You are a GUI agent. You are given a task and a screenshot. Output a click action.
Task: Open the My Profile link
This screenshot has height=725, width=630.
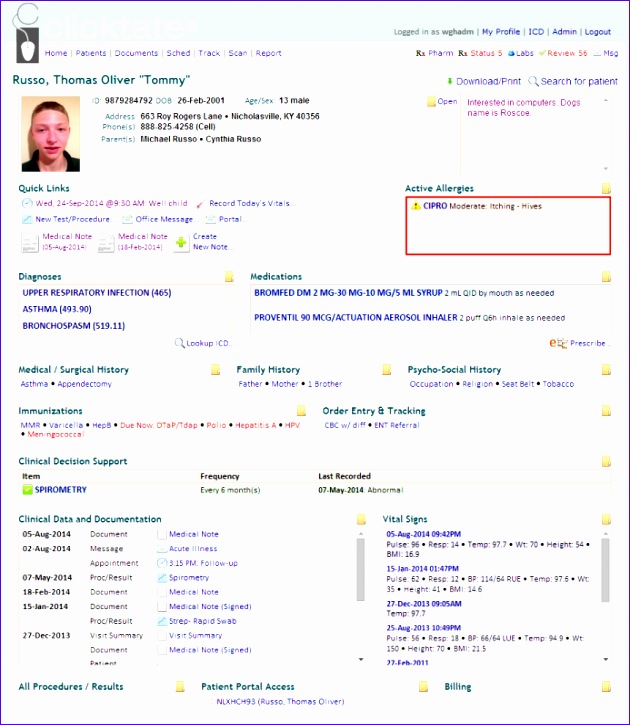click(500, 32)
